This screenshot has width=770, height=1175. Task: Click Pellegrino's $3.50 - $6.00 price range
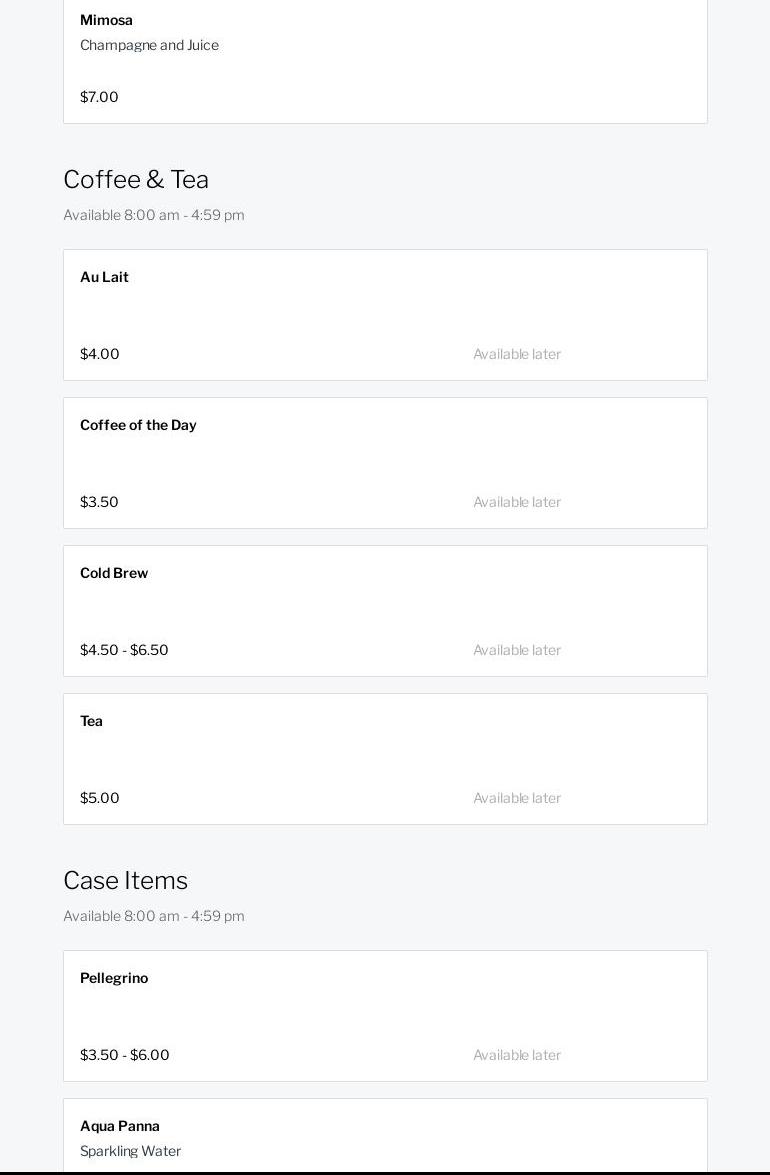click(x=125, y=1055)
